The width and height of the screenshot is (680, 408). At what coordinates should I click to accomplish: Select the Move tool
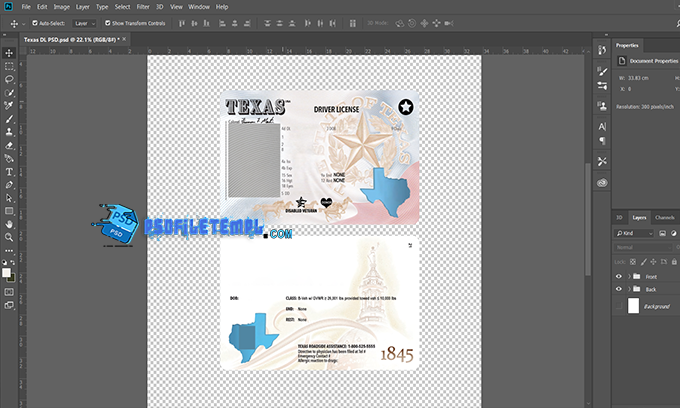pyautogui.click(x=9, y=53)
